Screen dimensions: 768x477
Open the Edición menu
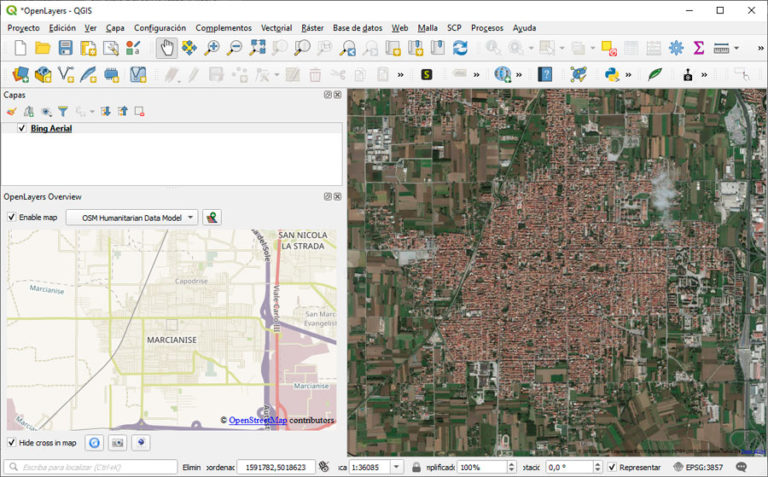(62, 28)
